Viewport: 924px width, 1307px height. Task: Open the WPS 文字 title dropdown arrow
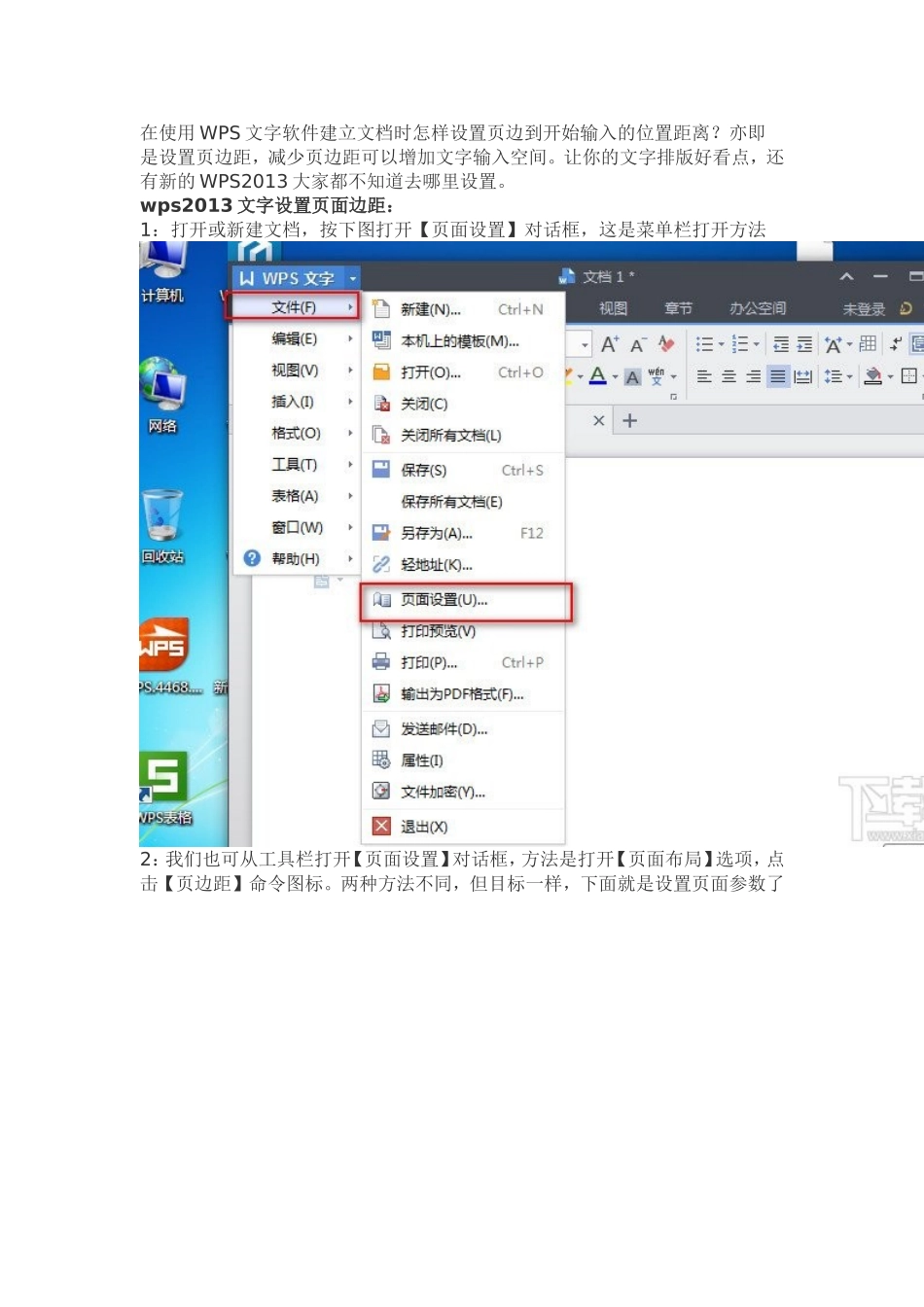[x=353, y=279]
